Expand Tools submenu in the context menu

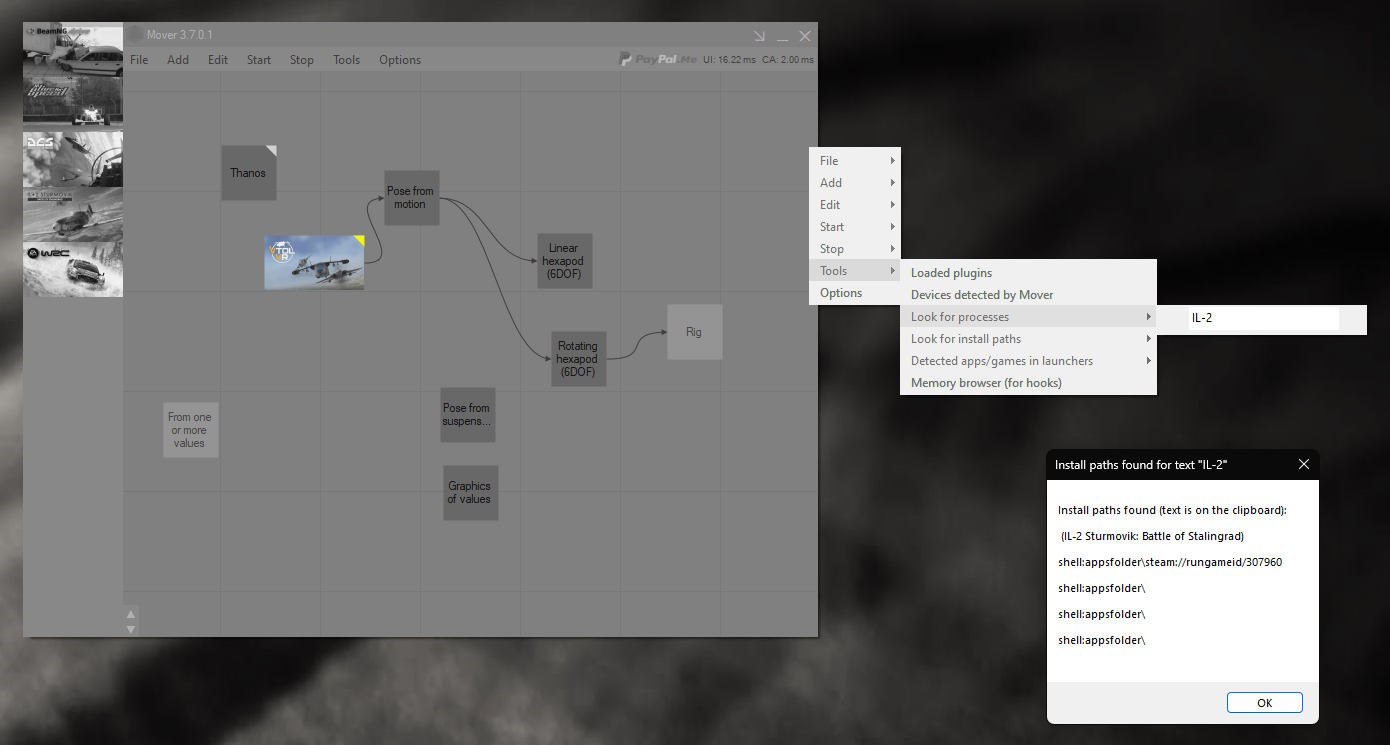pos(855,271)
